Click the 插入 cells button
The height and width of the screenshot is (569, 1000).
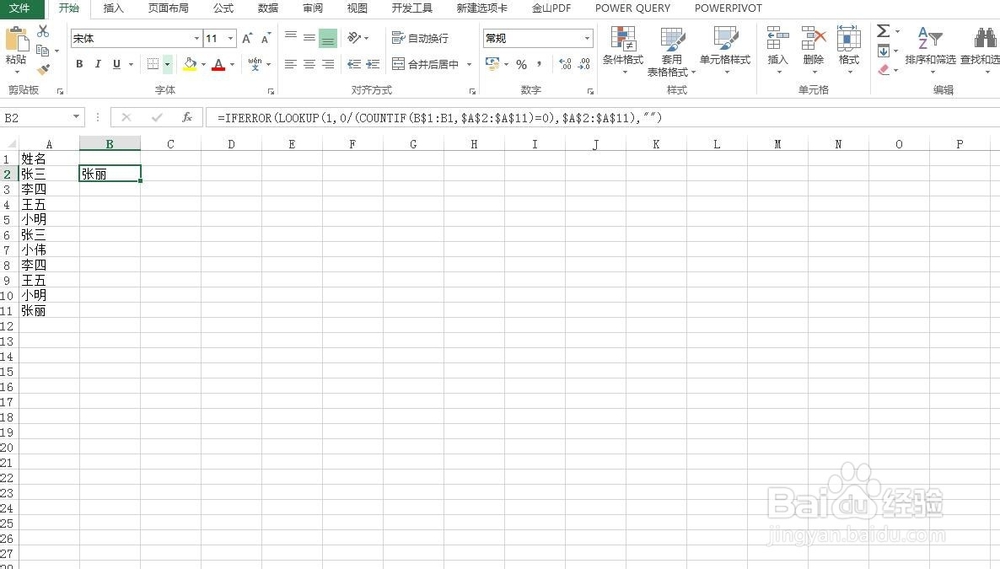(777, 50)
